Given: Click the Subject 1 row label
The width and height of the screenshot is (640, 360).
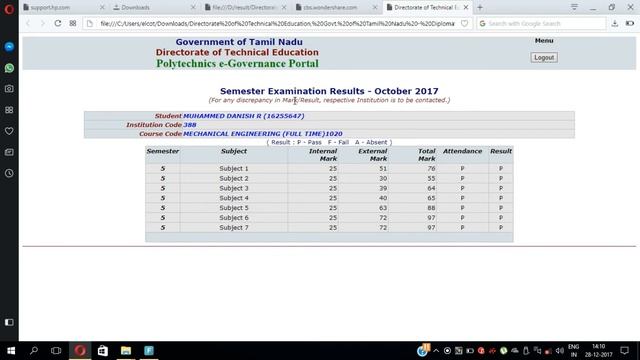Looking at the screenshot, I should pyautogui.click(x=233, y=169).
